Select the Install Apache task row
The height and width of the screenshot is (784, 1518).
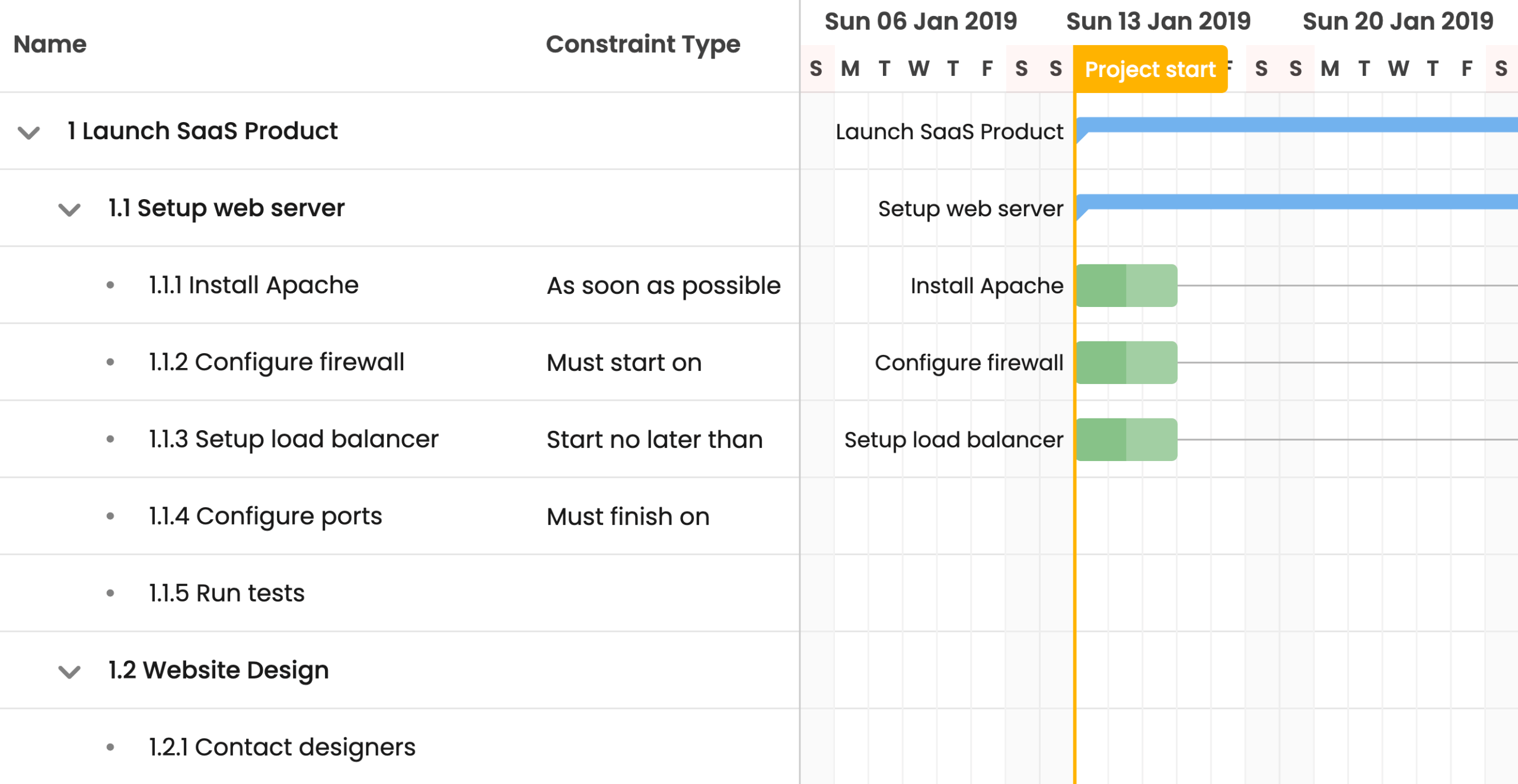coord(254,285)
